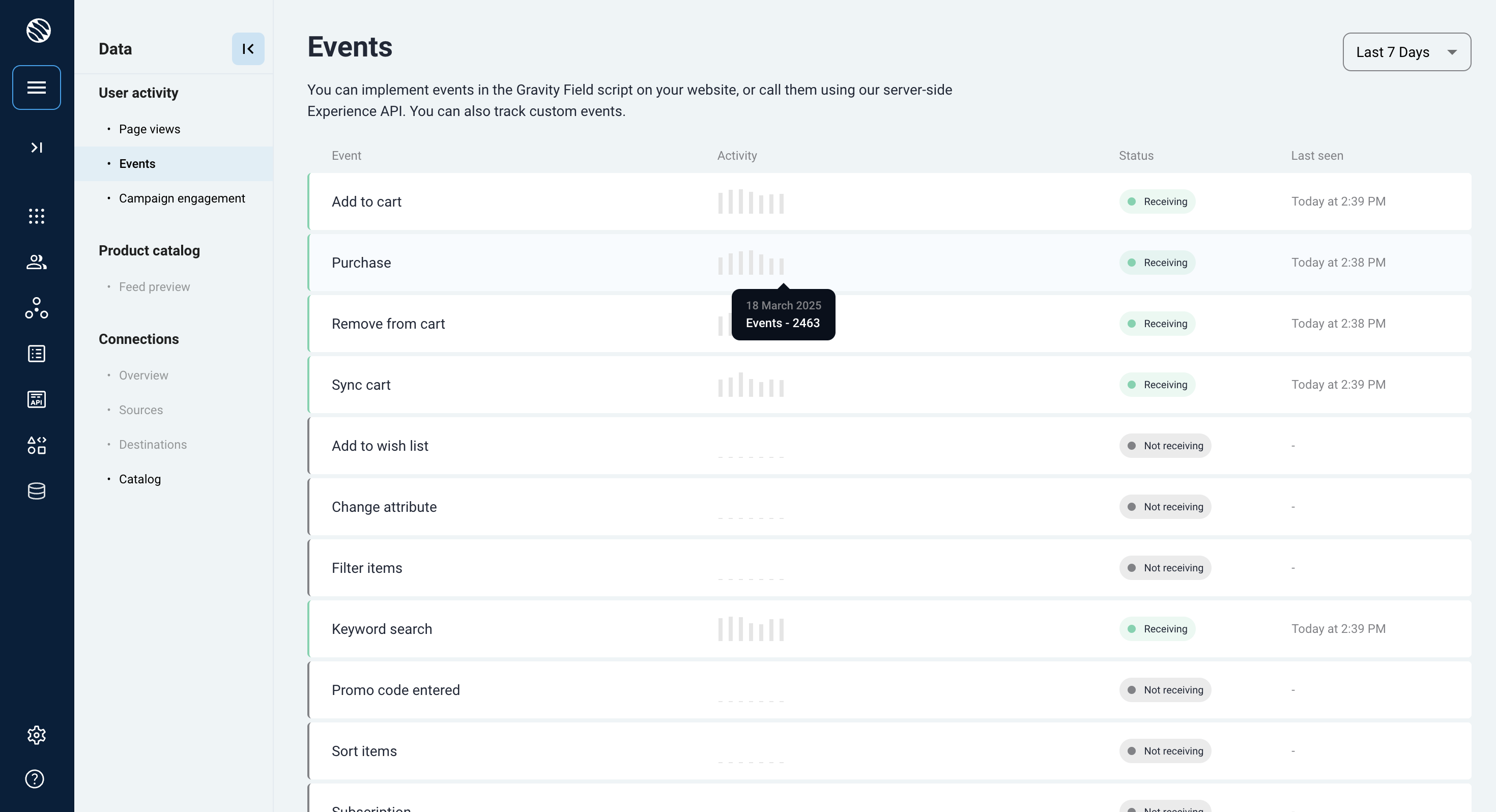Open settings gear icon
Screen dimensions: 1496x812
(37, 735)
